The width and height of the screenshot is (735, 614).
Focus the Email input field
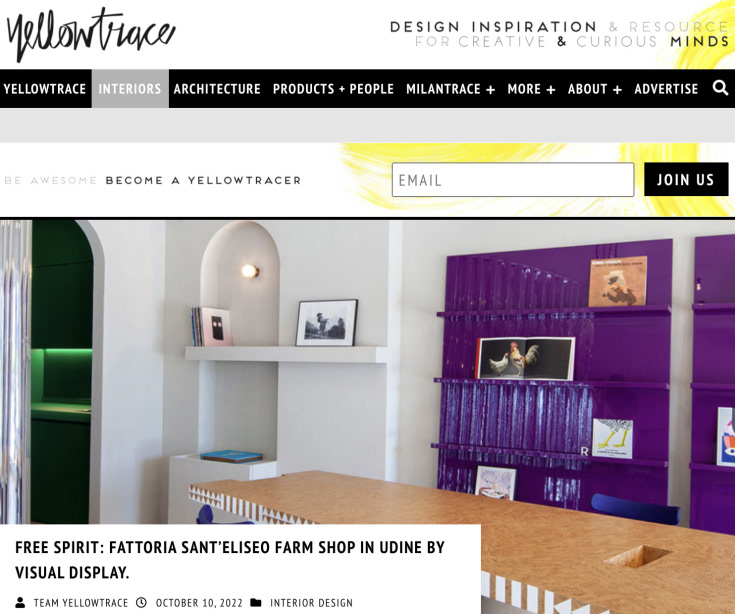point(513,180)
